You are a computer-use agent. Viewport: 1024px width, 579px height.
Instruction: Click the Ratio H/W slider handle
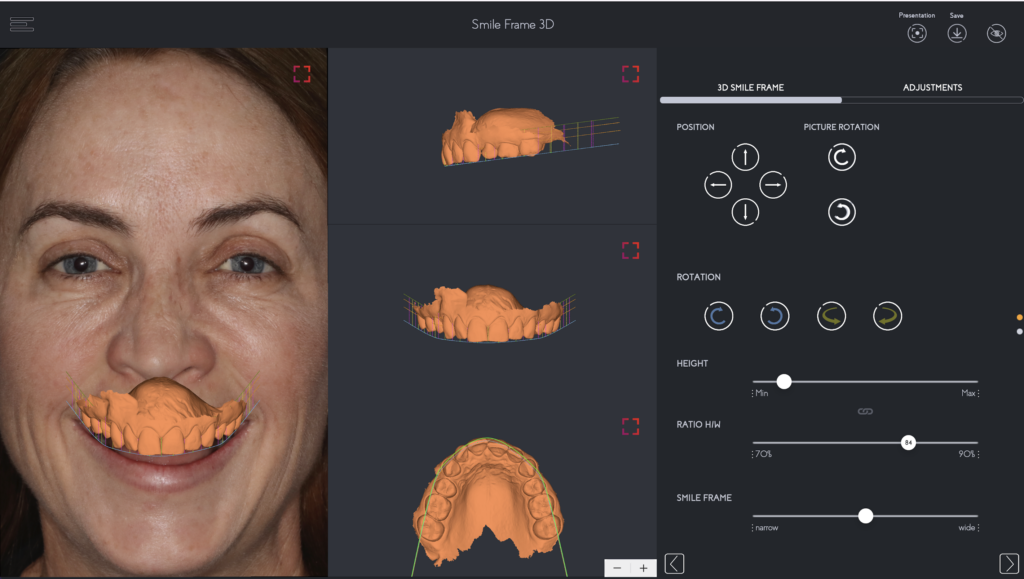pos(908,443)
